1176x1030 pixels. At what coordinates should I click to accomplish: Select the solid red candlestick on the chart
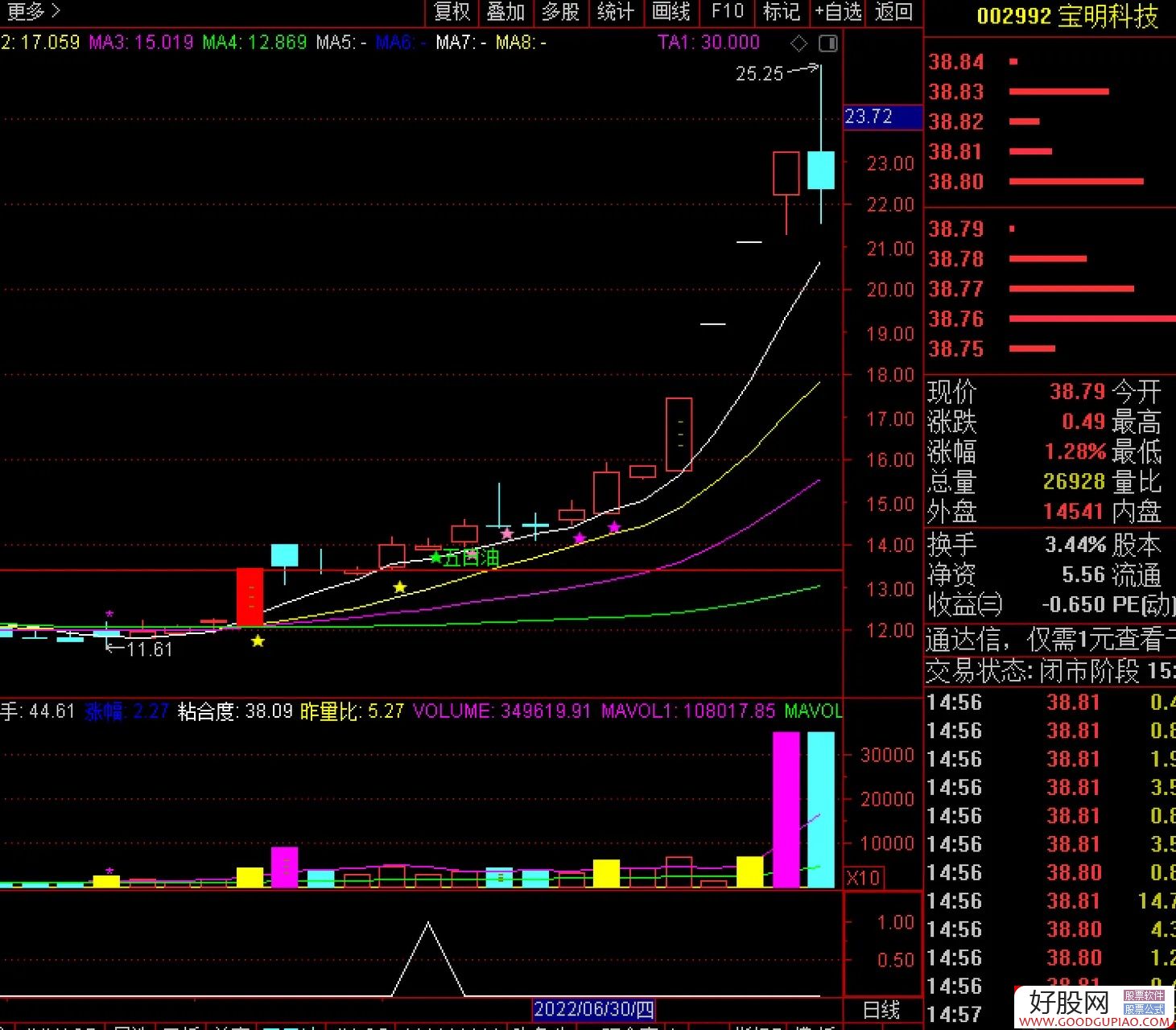coord(250,596)
